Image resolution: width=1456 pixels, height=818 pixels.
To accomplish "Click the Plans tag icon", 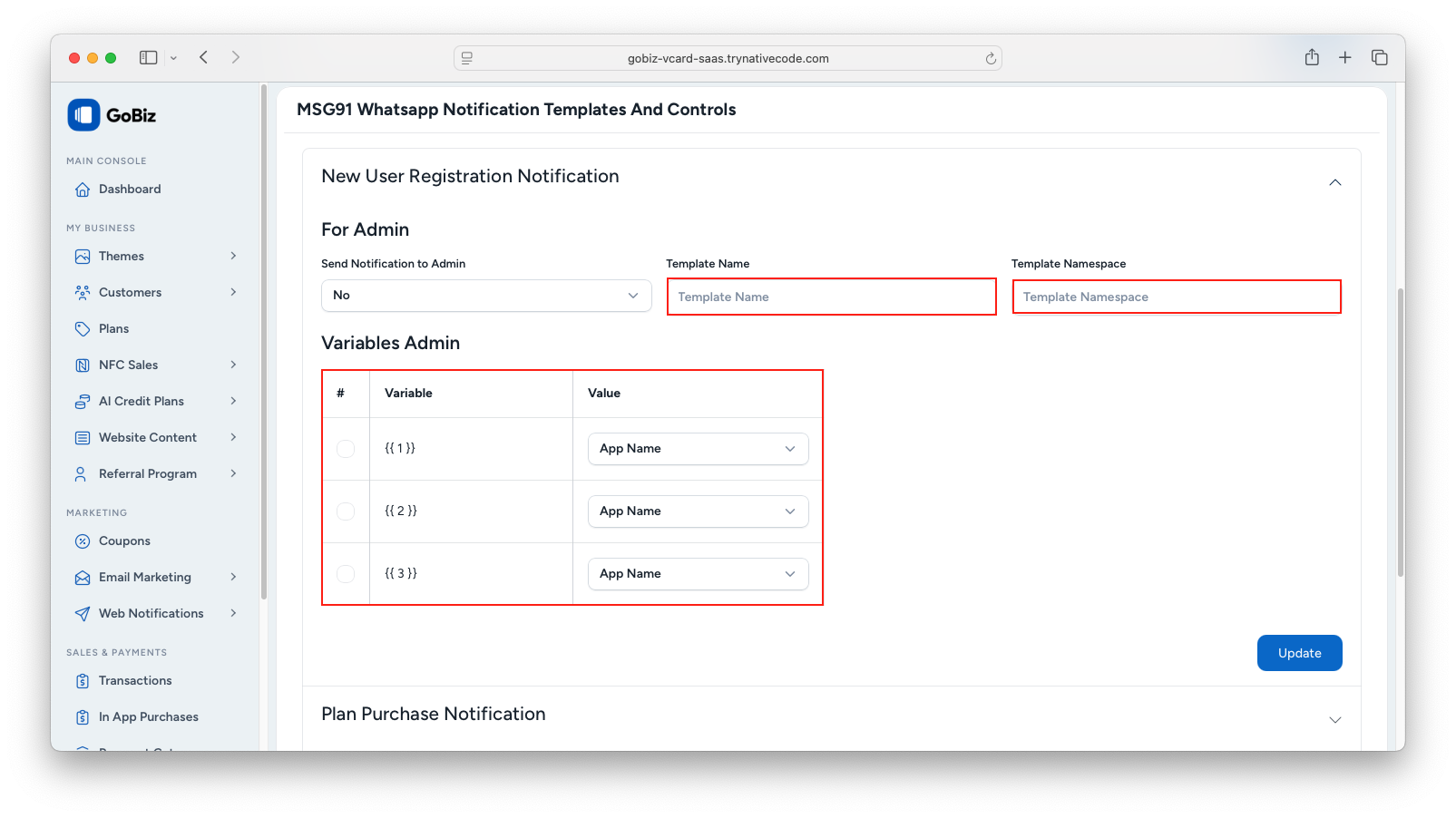I will (83, 329).
